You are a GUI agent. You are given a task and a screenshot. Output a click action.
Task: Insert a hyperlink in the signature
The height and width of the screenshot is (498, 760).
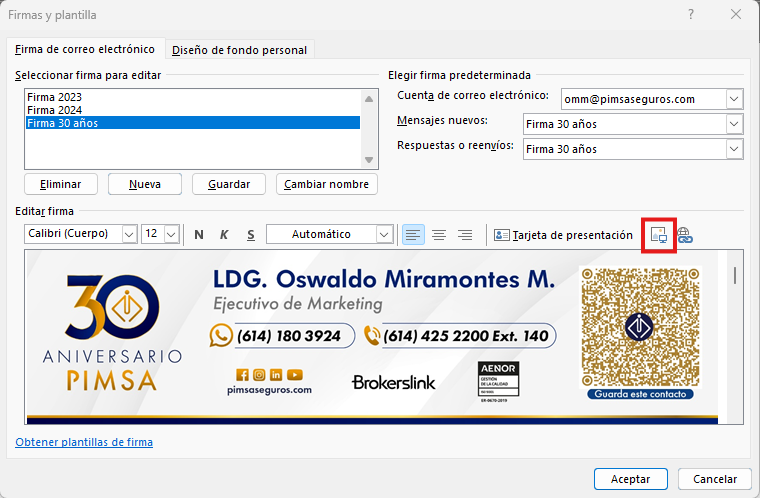(x=685, y=235)
